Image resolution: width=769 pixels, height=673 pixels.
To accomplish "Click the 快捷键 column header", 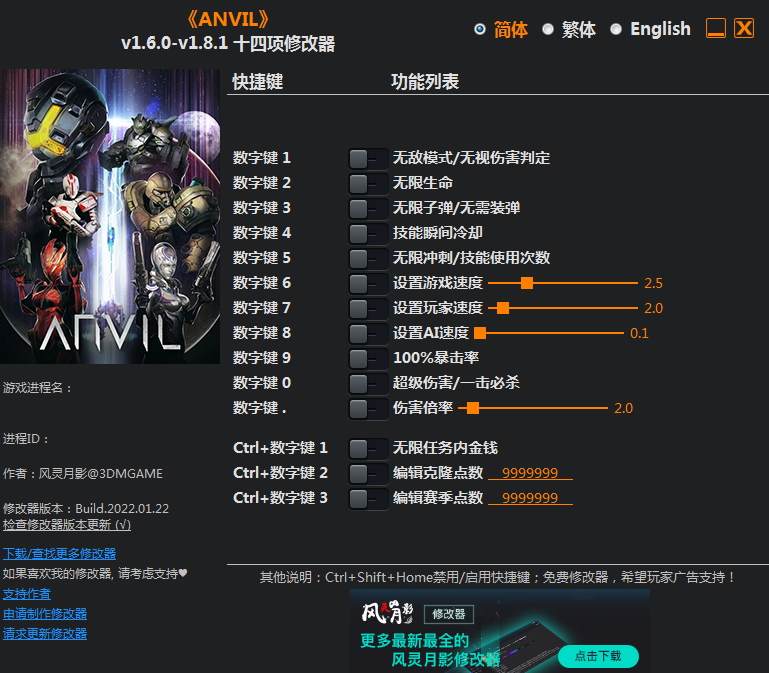I will (257, 82).
